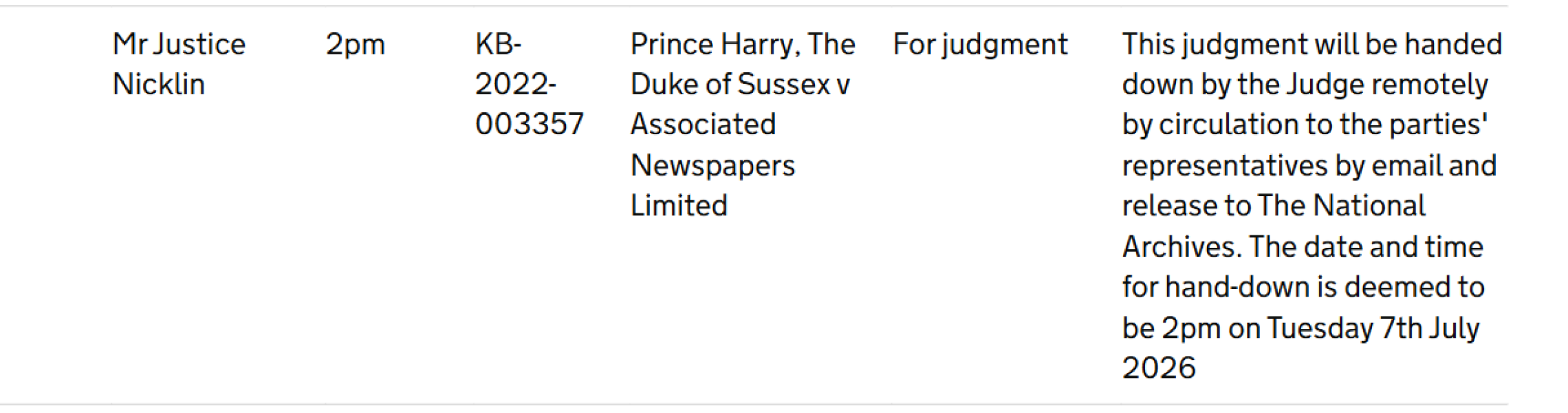Click 'This judgment will be handed' line
Viewport: 1568px width, 413px height.
pyautogui.click(x=1312, y=45)
